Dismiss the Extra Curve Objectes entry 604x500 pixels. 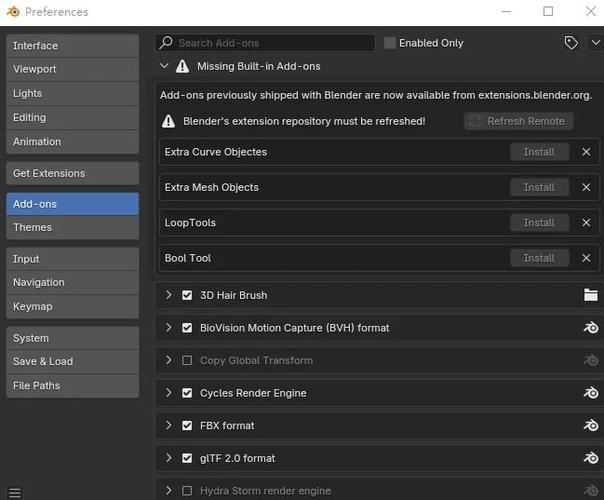[586, 152]
